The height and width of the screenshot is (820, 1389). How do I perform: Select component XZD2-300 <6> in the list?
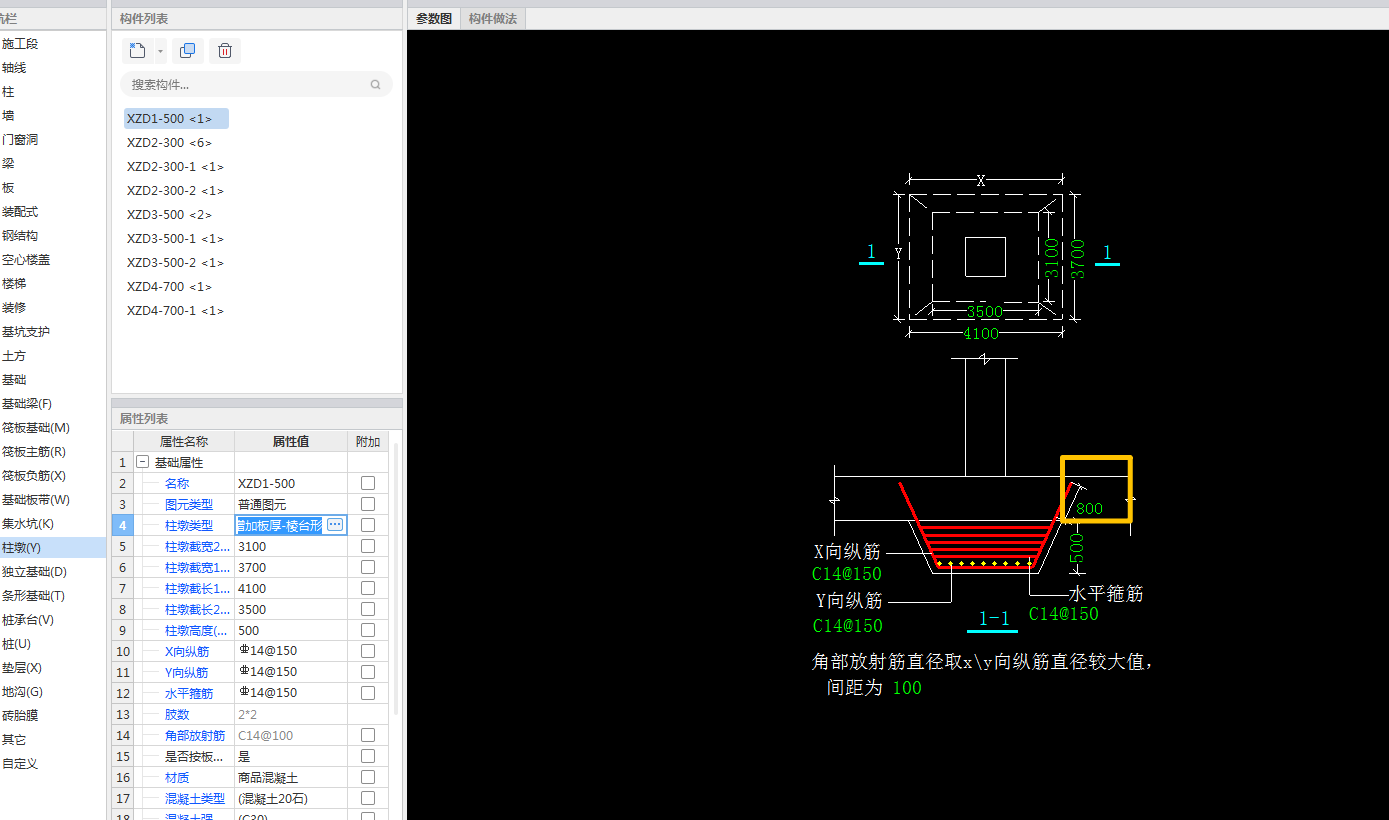point(169,143)
